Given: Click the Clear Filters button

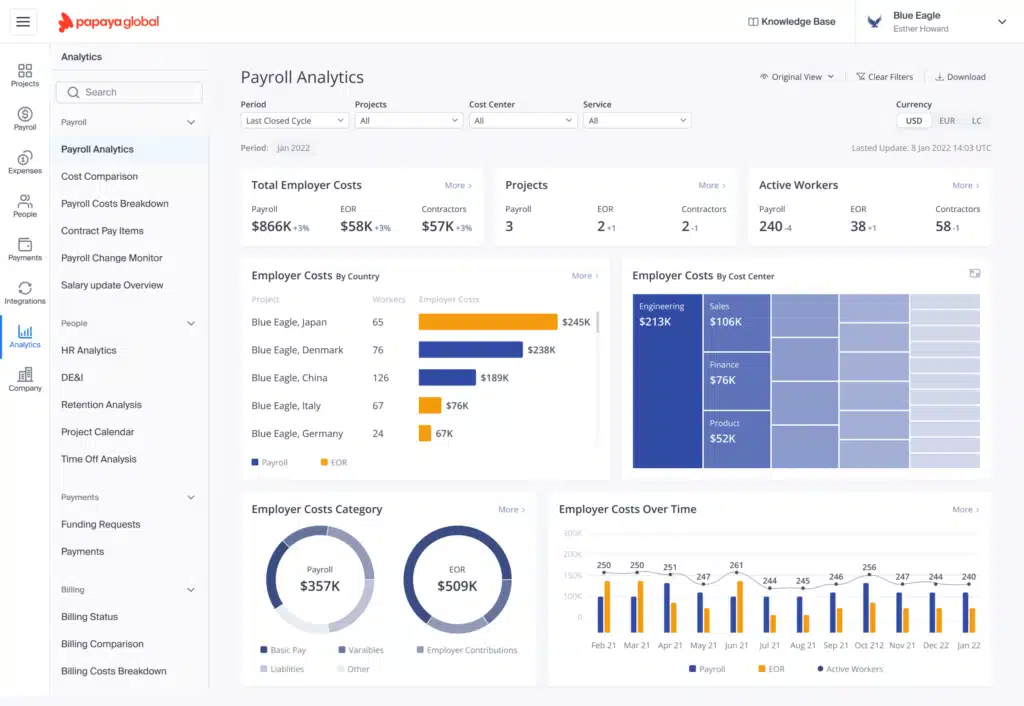Looking at the screenshot, I should 884,76.
